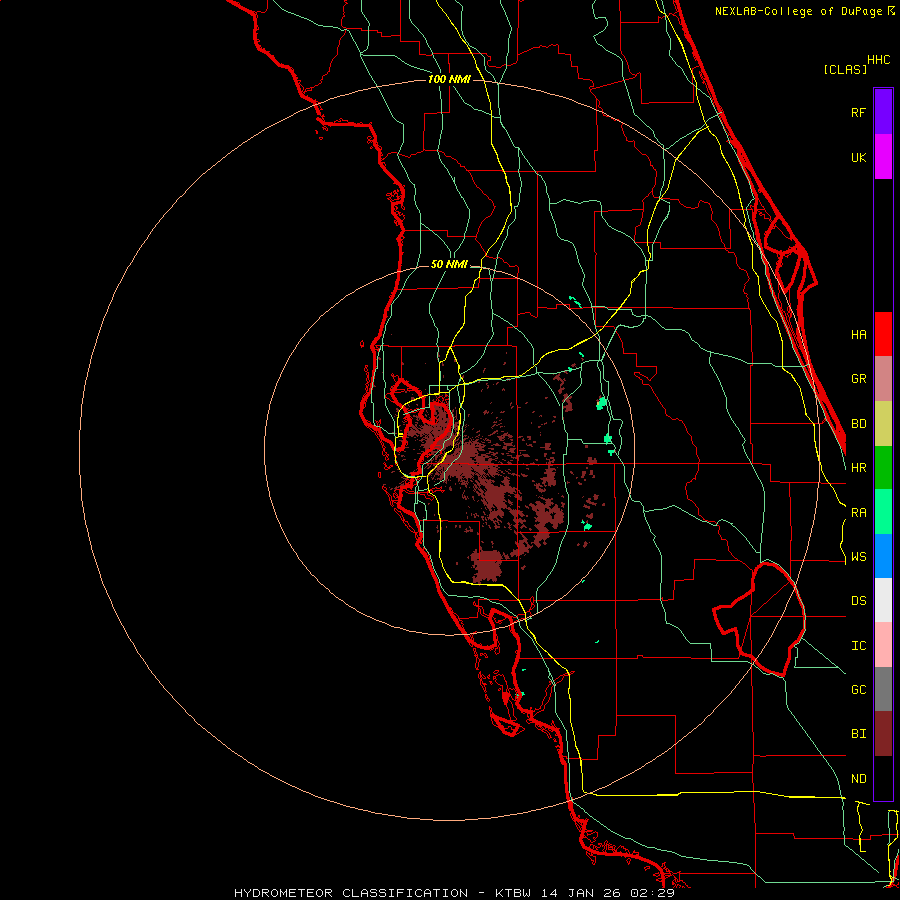Click the 'GR' legend label

point(858,379)
